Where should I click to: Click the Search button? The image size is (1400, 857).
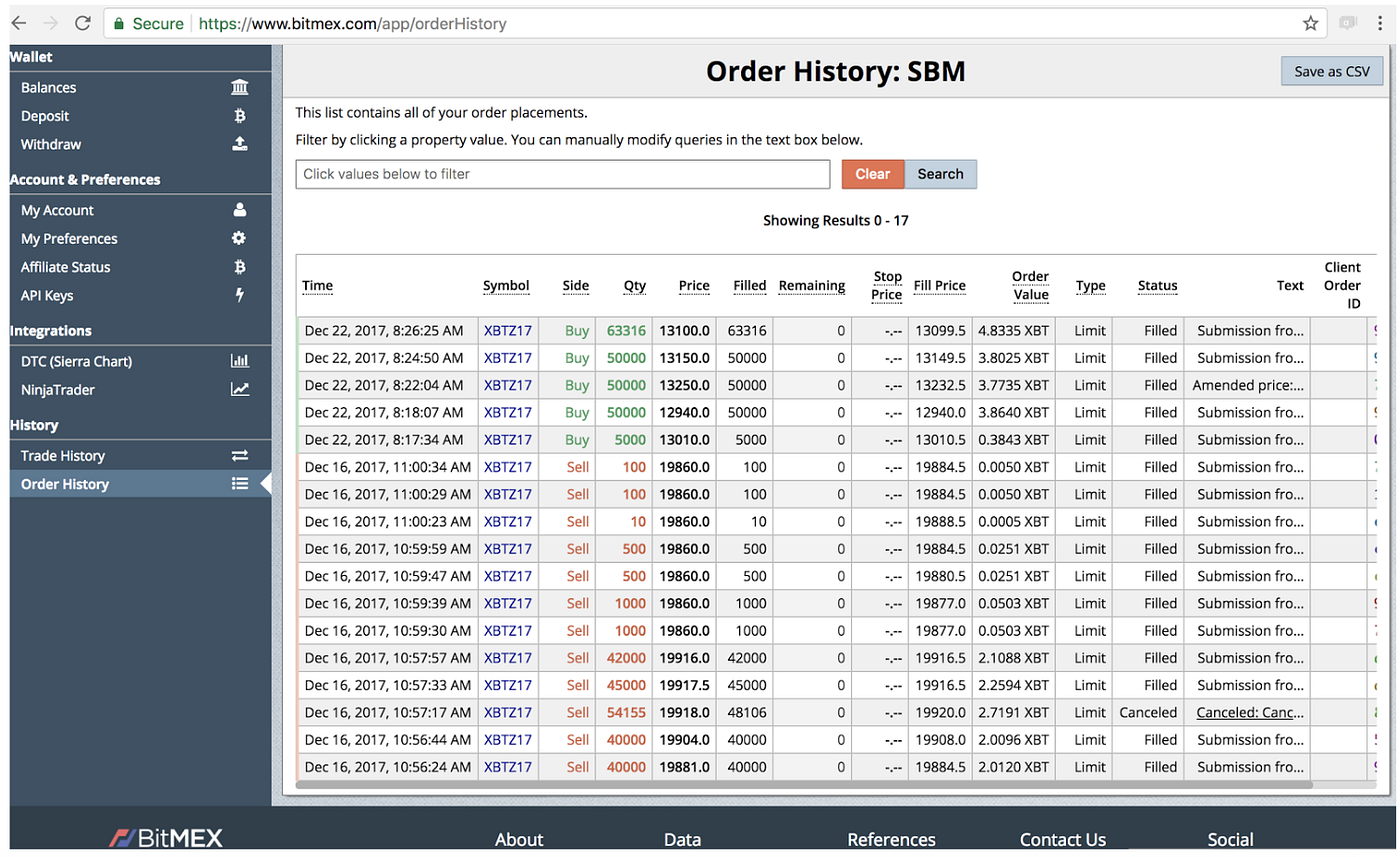click(940, 174)
